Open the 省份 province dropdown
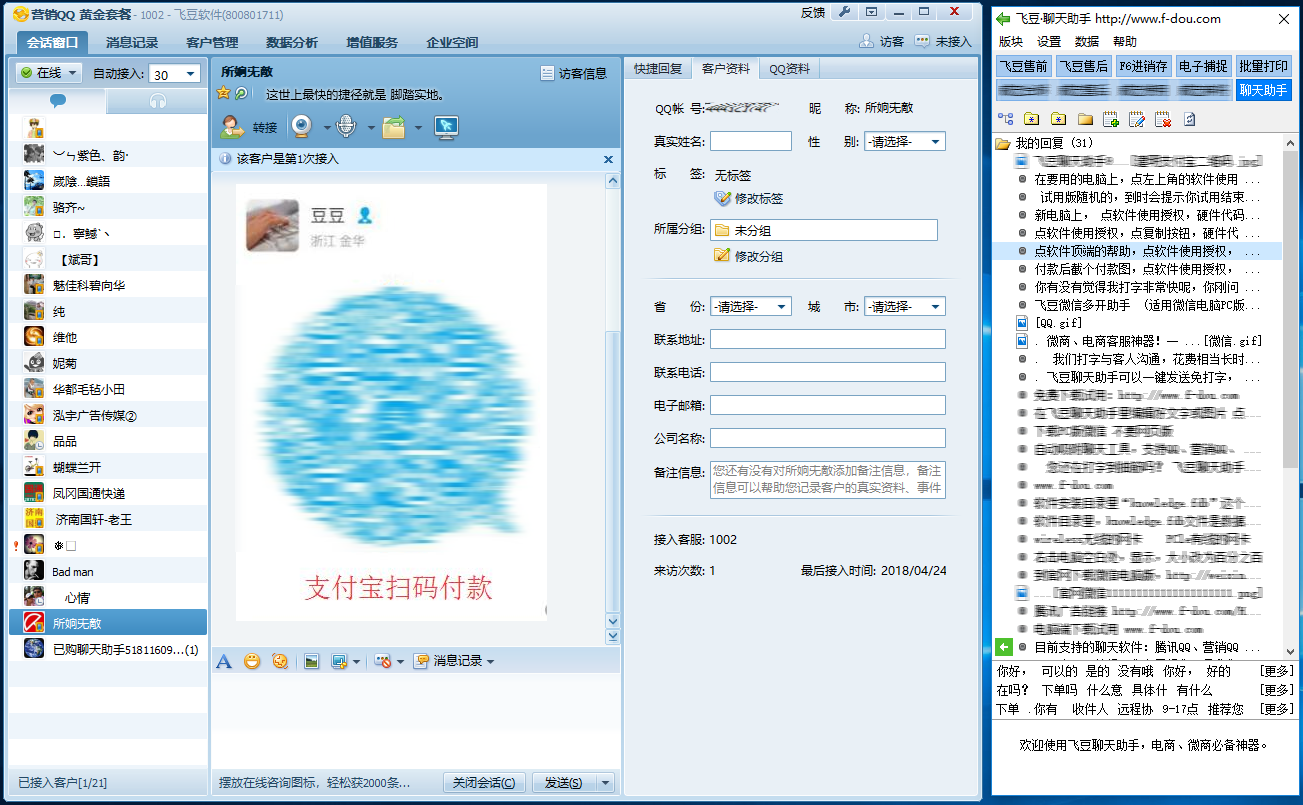The height and width of the screenshot is (805, 1303). click(x=751, y=306)
